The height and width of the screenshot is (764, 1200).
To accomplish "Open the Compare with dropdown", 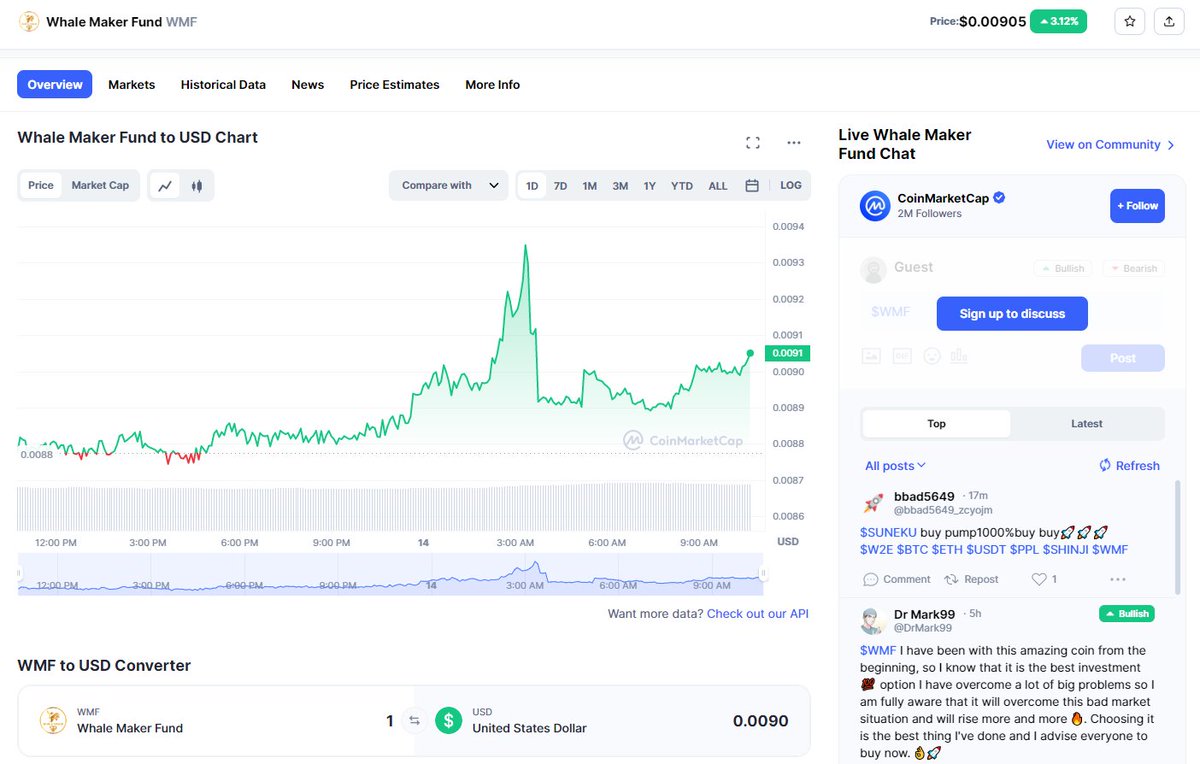I will pyautogui.click(x=449, y=185).
